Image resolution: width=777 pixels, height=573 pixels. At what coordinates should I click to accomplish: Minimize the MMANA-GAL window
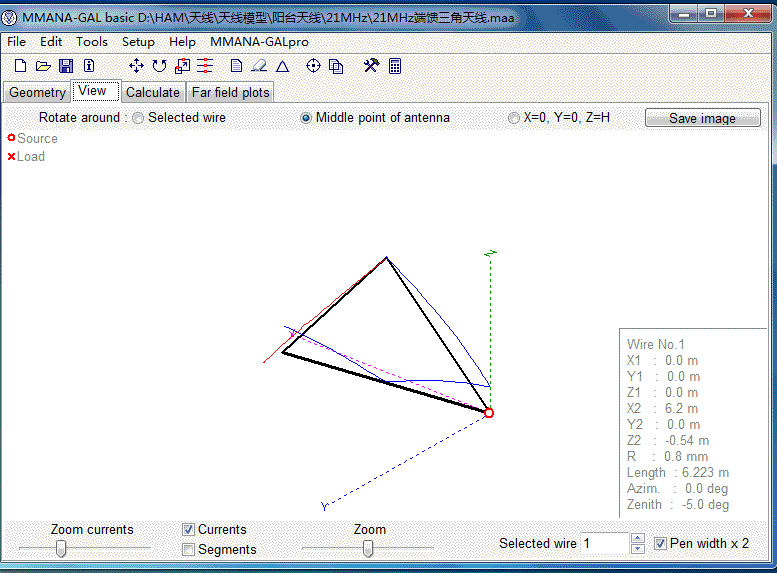coord(684,14)
